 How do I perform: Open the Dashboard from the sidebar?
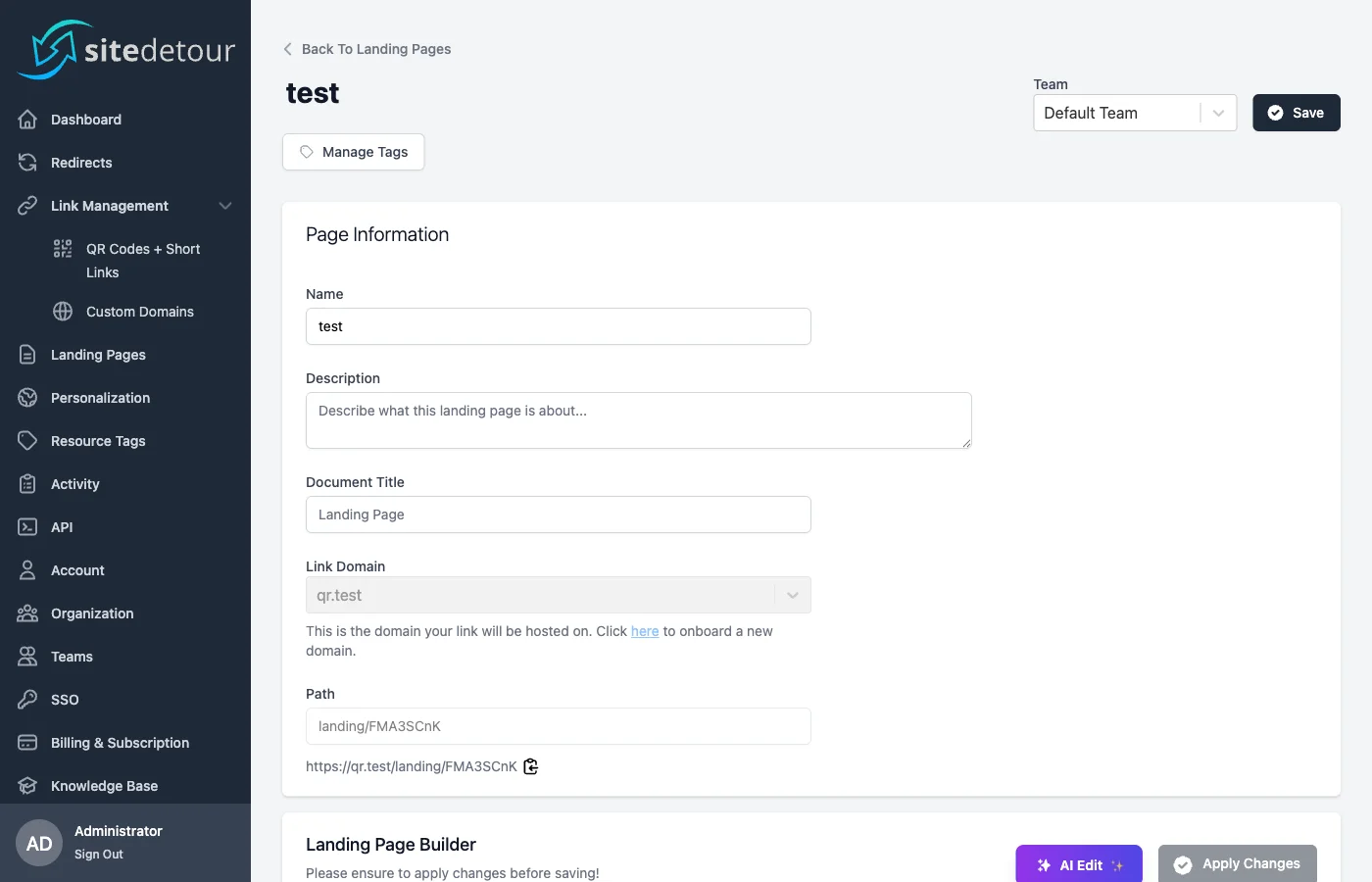(85, 119)
